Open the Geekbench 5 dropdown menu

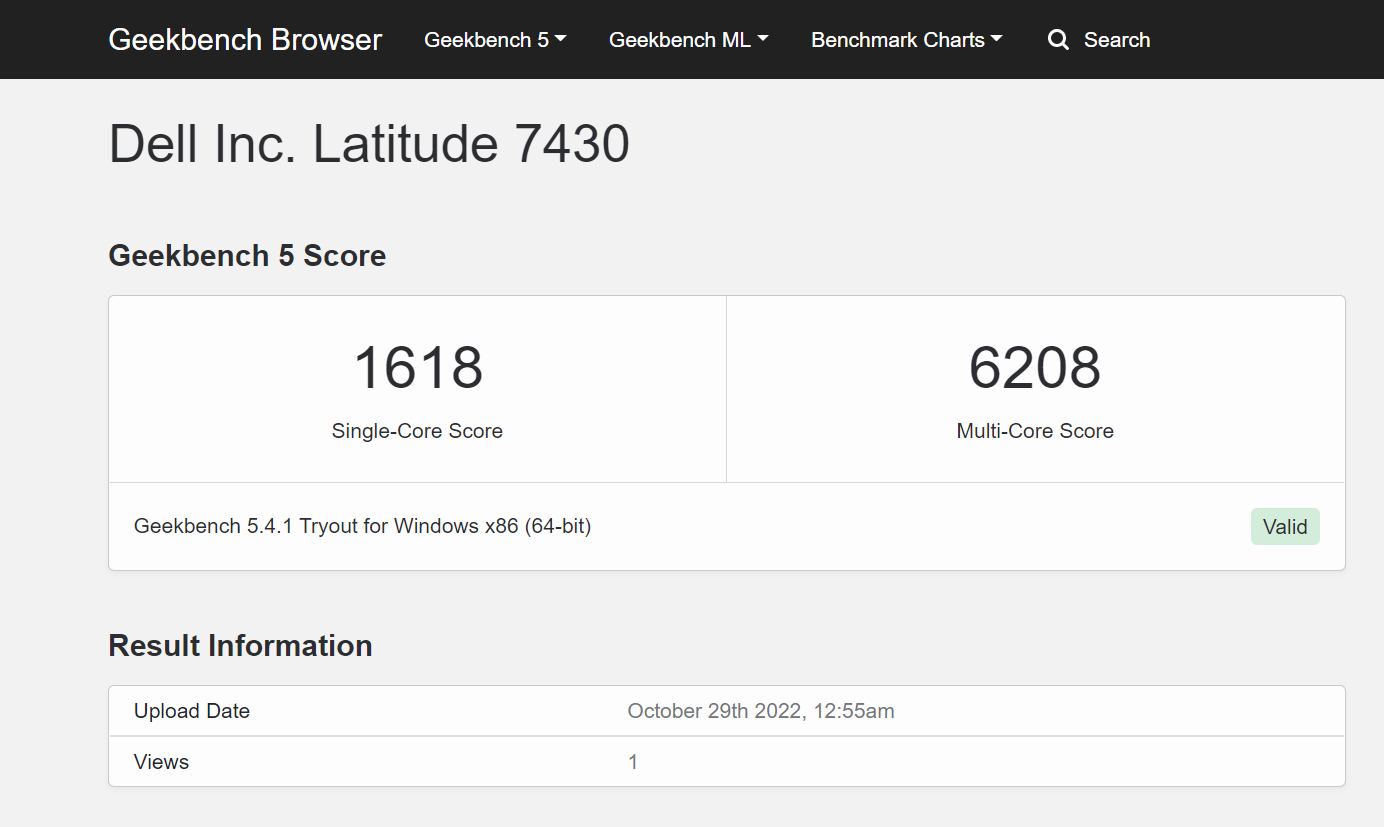coord(495,40)
